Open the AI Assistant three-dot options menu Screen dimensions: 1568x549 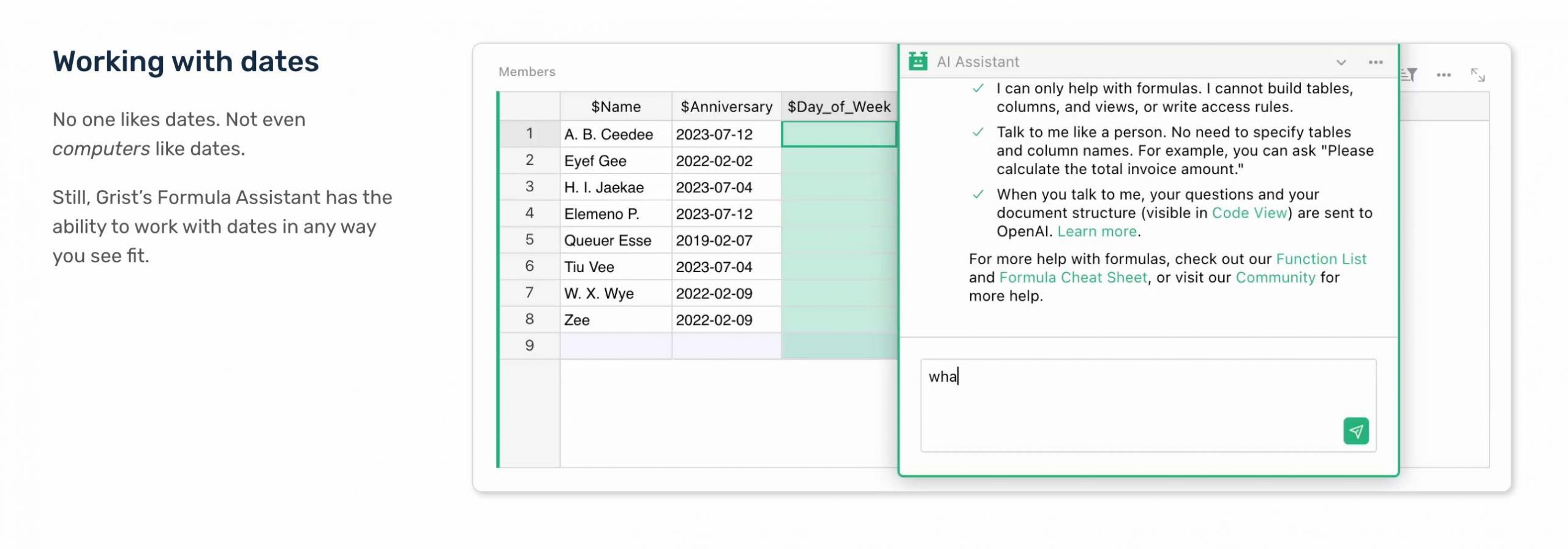1375,62
